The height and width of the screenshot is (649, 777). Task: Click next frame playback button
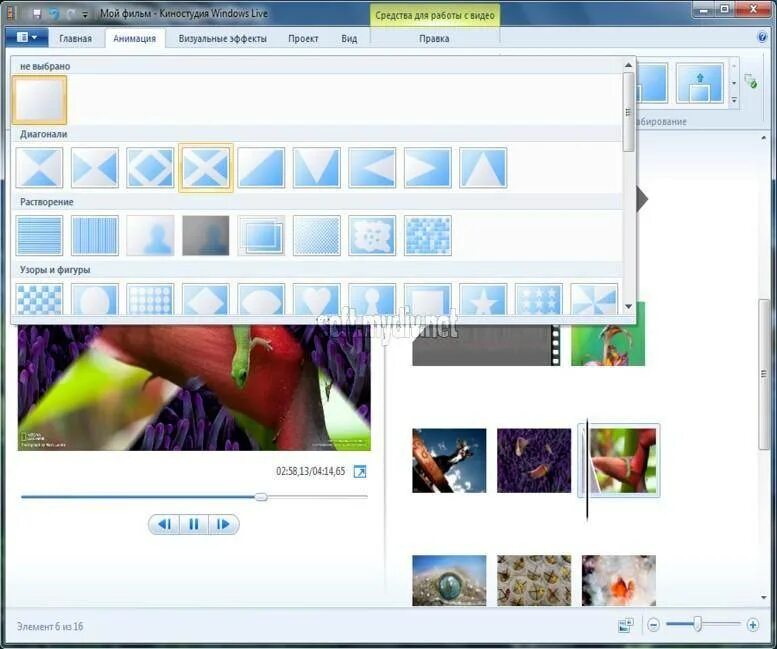coord(223,524)
